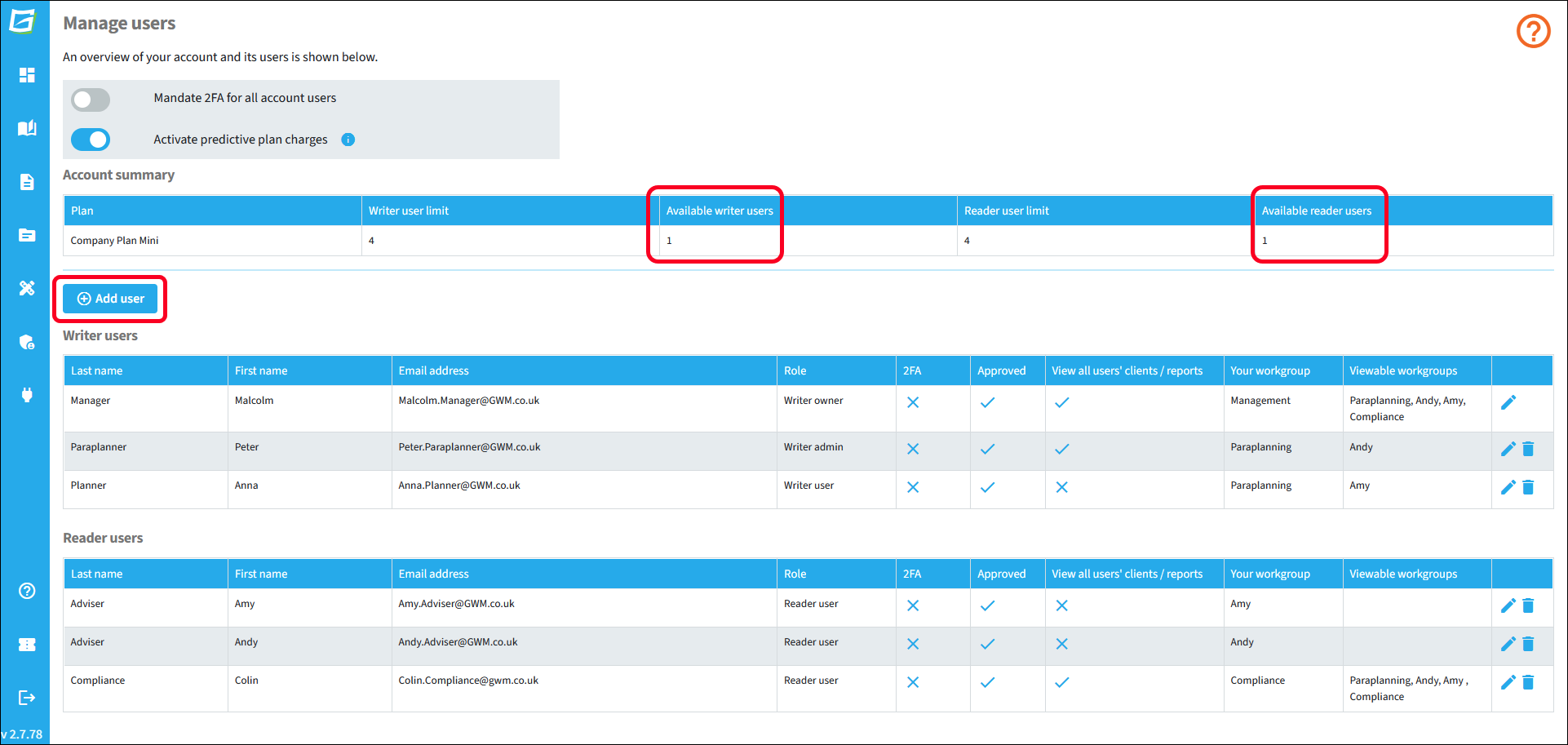Click the Writer user role cell
This screenshot has height=745, width=1568.
click(x=836, y=490)
